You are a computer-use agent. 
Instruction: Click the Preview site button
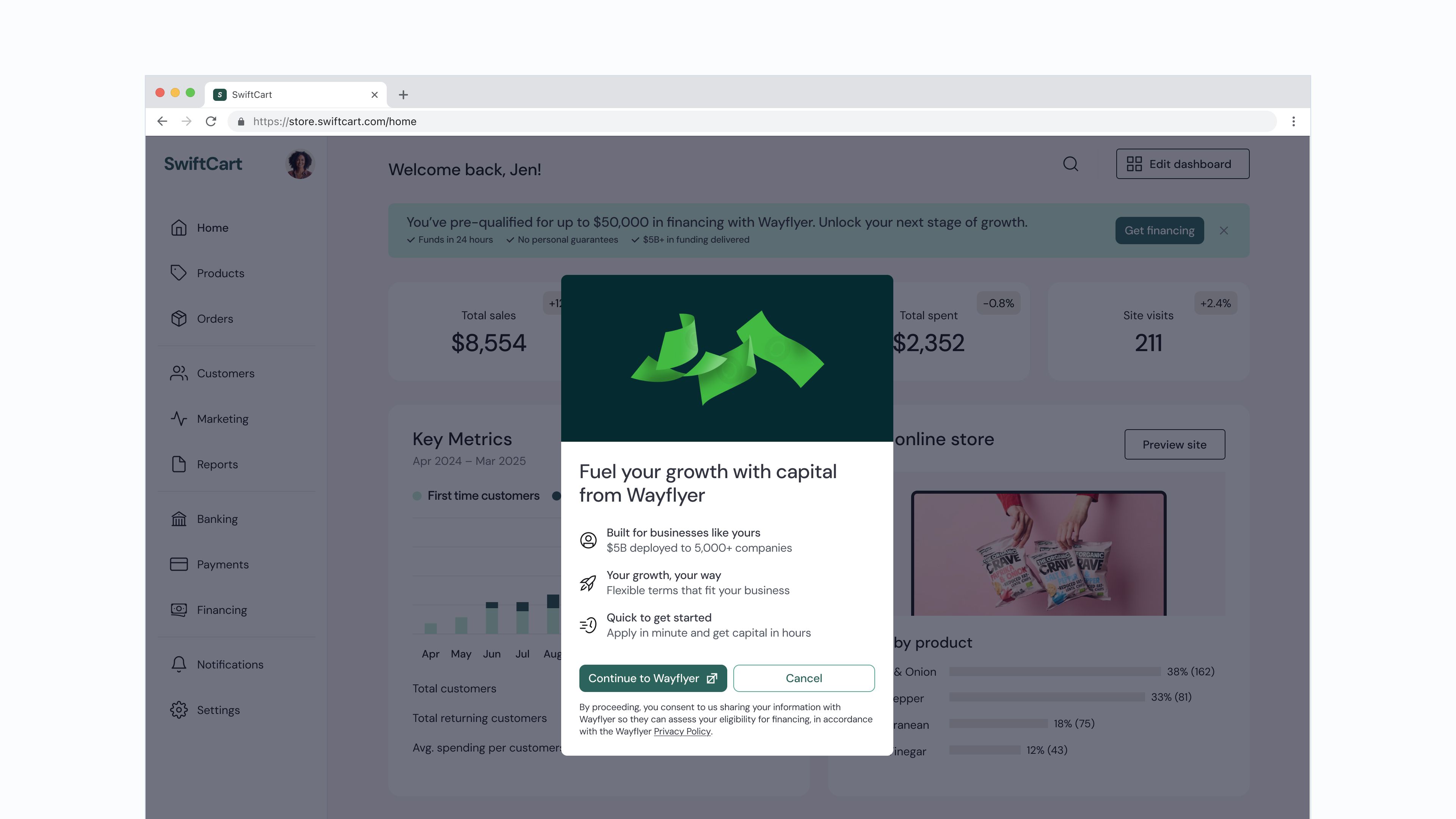pos(1175,444)
